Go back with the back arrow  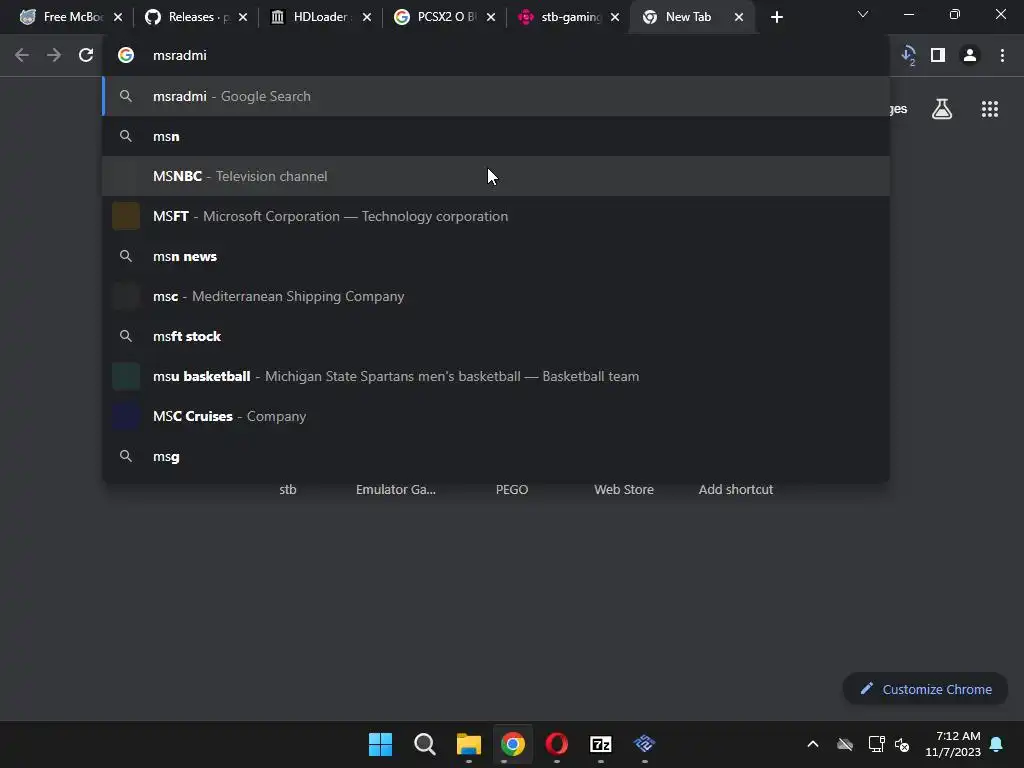point(22,56)
